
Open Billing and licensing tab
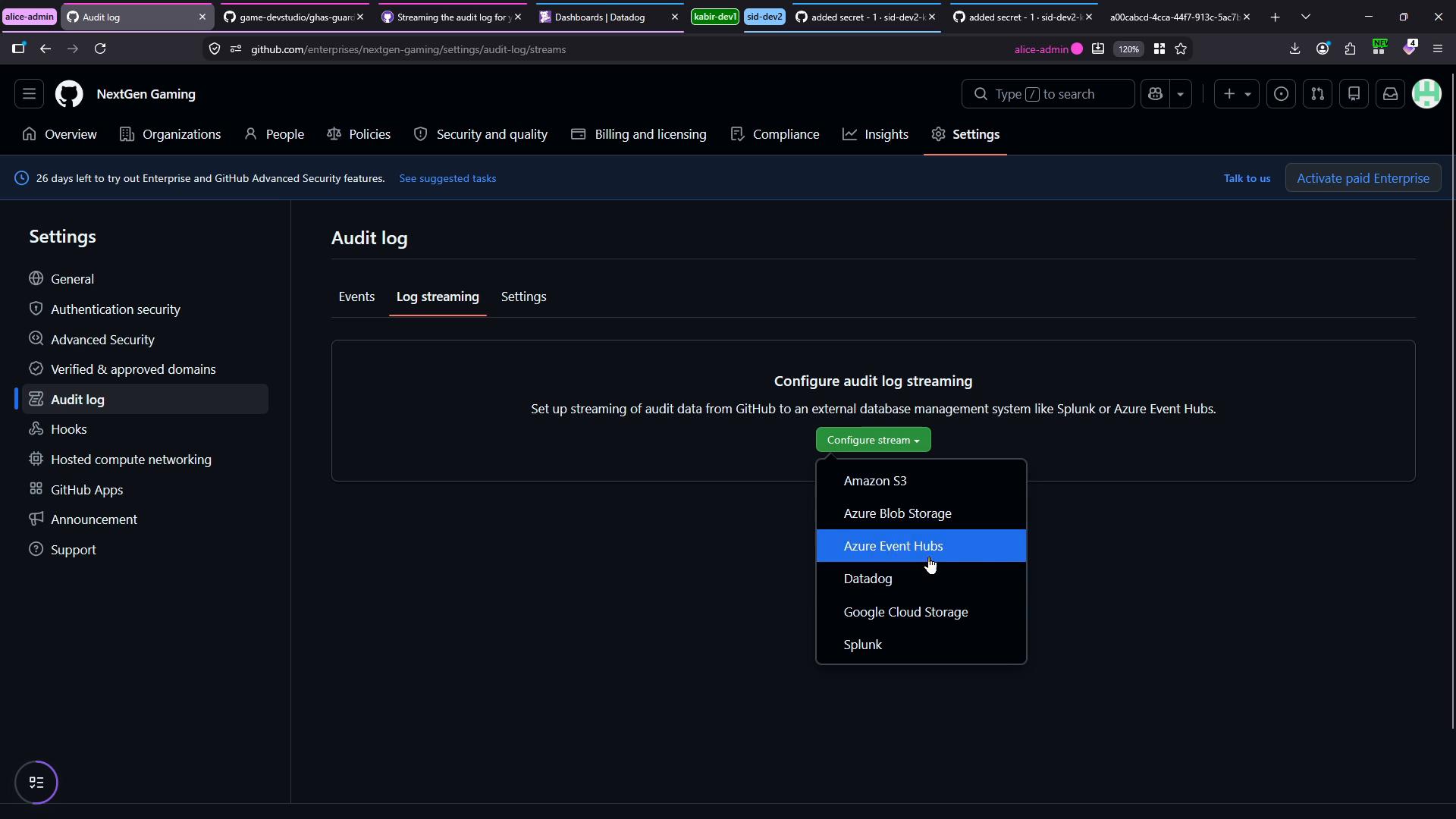pyautogui.click(x=639, y=134)
